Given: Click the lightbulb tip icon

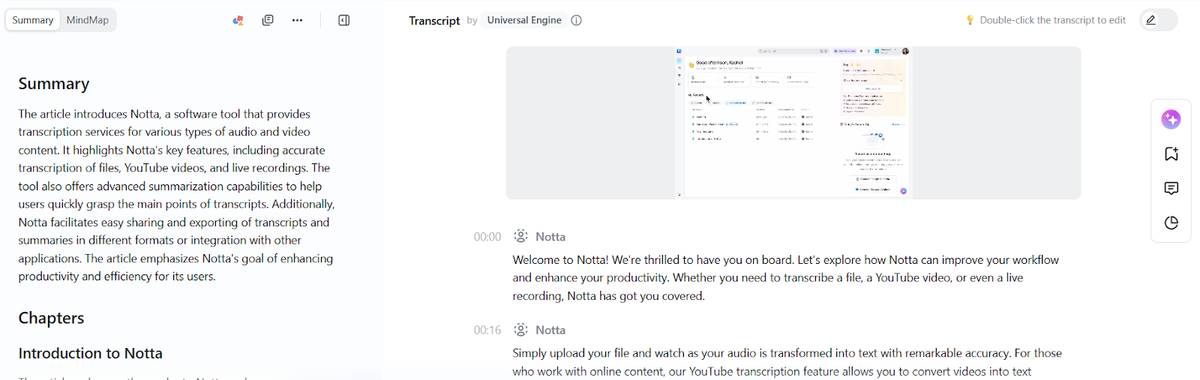Looking at the screenshot, I should click(x=970, y=20).
